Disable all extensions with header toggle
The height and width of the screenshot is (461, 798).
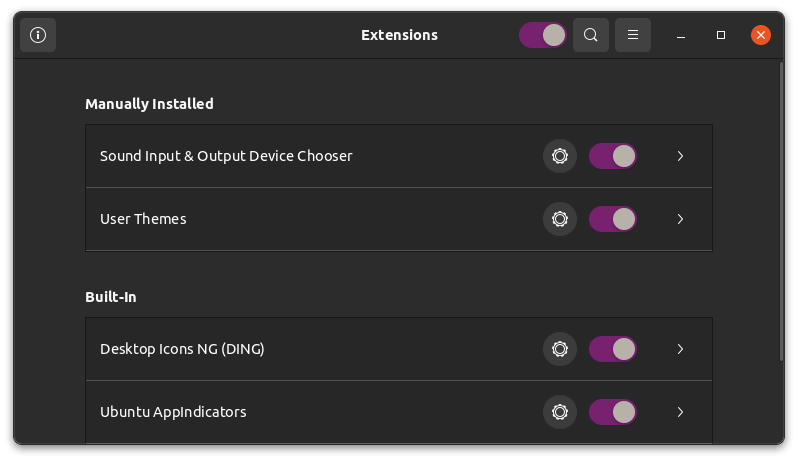click(543, 35)
